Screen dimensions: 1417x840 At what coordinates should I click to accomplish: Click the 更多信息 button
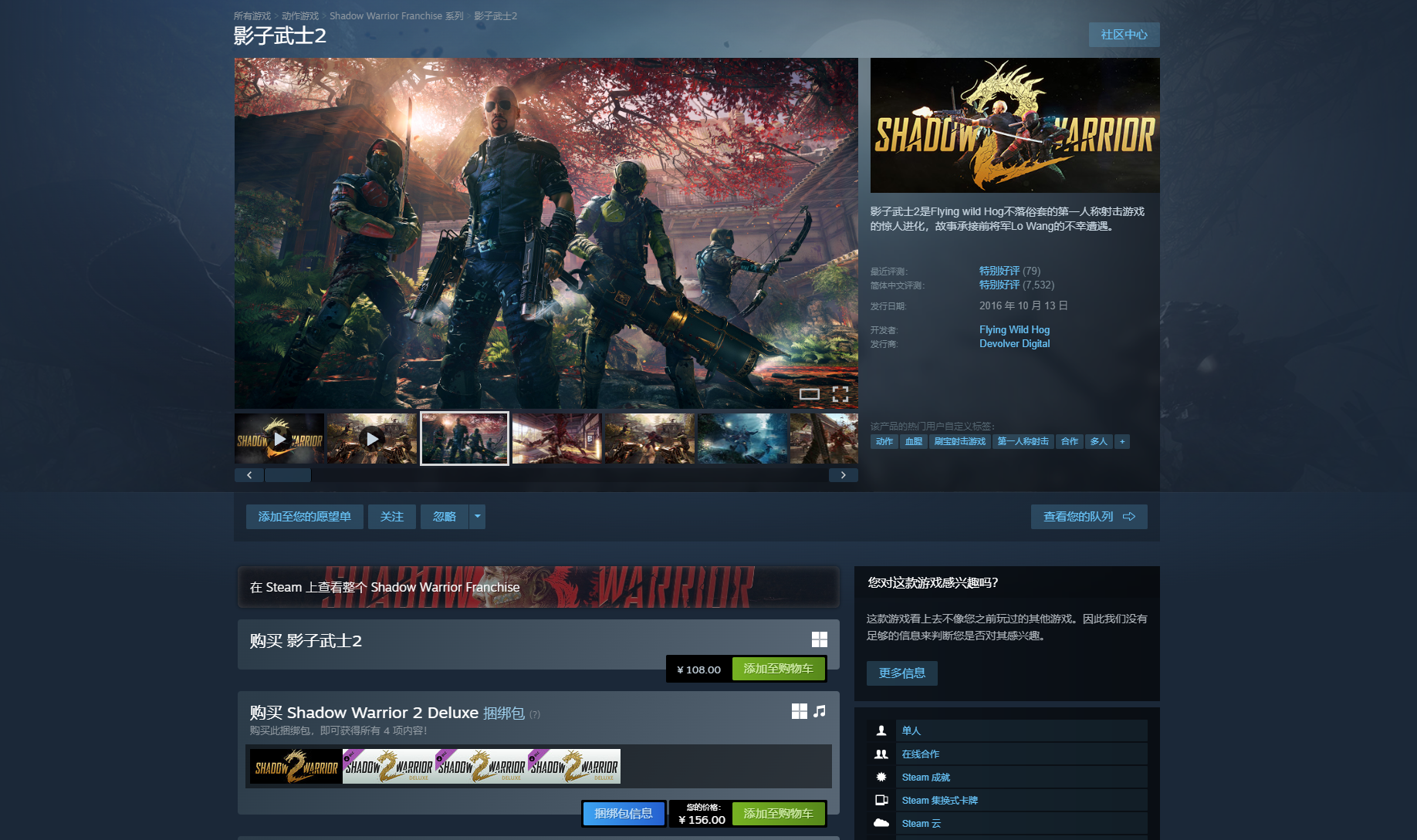point(902,673)
